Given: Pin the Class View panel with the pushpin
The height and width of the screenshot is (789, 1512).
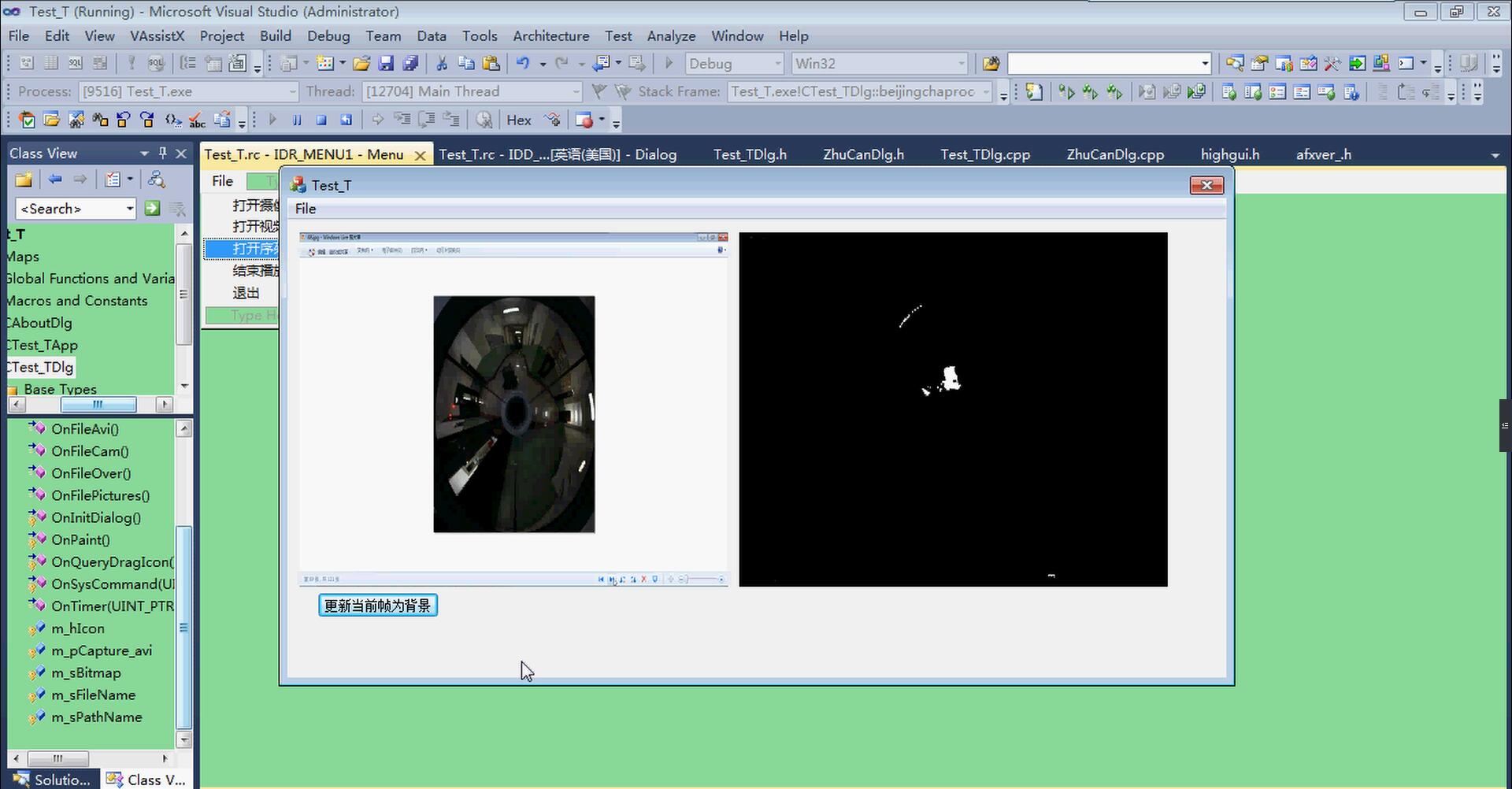Looking at the screenshot, I should pos(163,154).
